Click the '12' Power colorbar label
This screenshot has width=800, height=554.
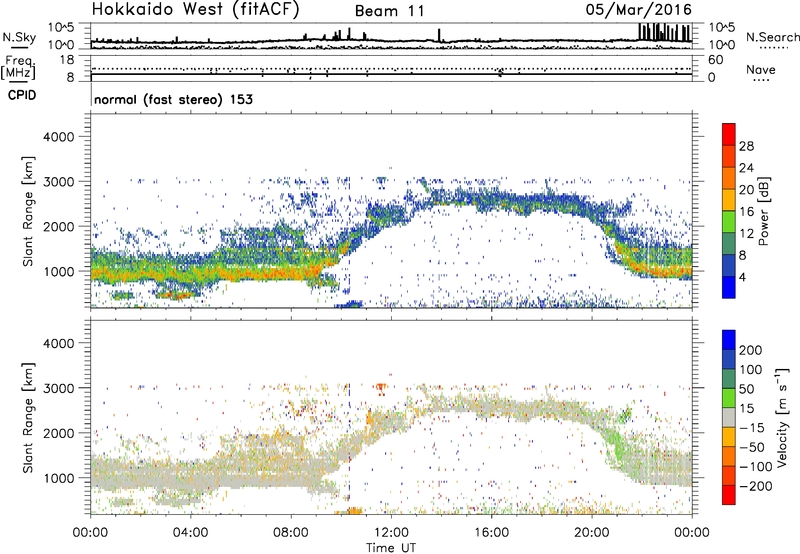coord(746,234)
